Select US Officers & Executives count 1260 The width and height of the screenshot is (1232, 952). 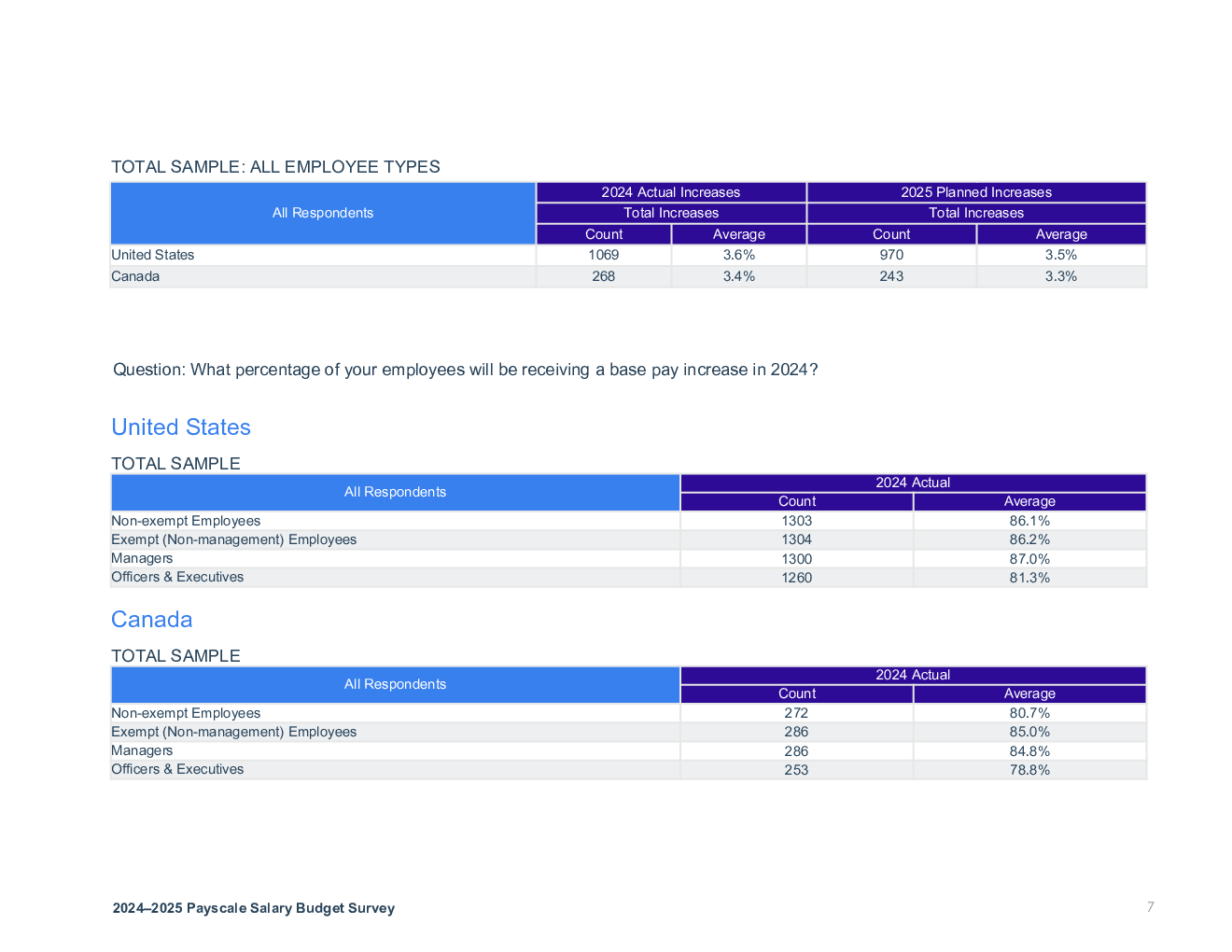coord(797,578)
